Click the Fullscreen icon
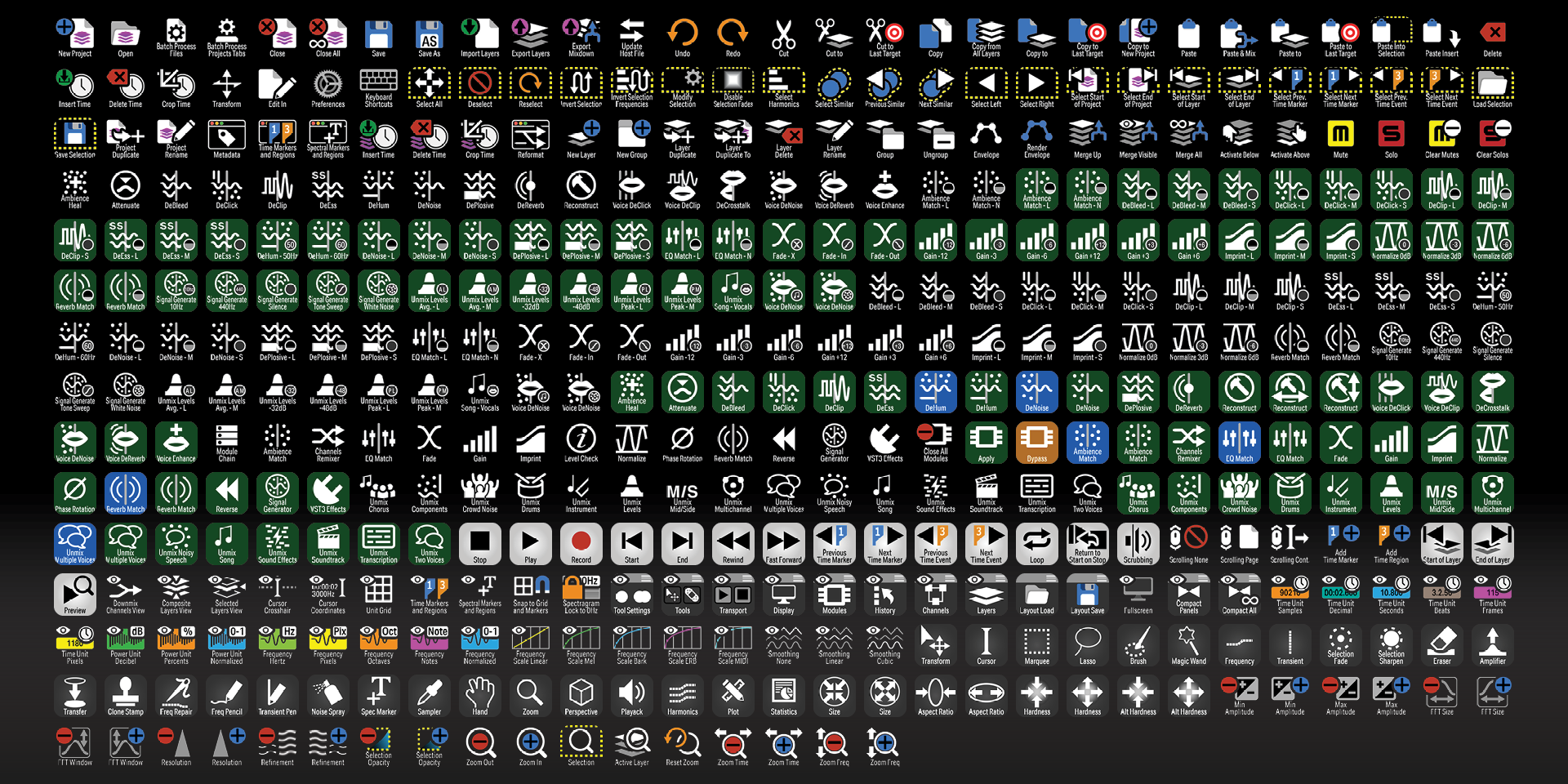 point(1138,595)
